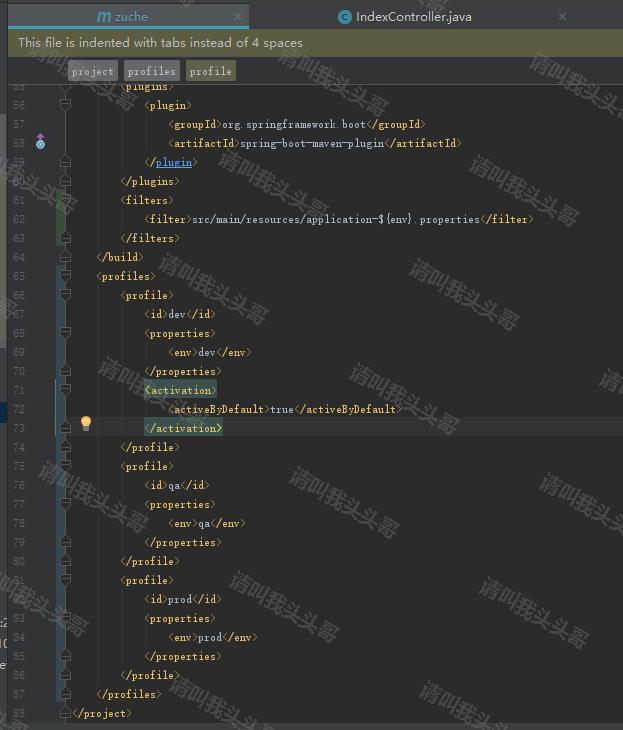This screenshot has width=623, height=730.
Task: Click the closing project tag
Action: 102,713
